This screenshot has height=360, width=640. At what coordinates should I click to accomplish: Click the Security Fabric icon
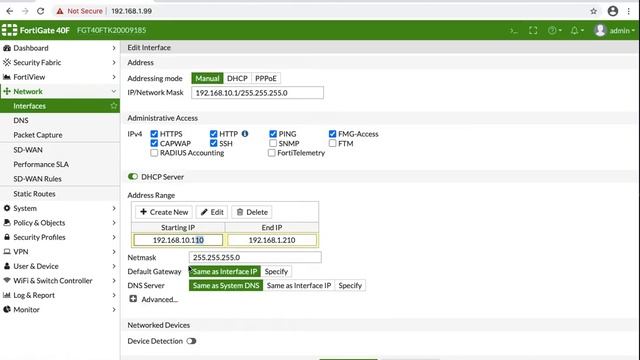pos(7,62)
